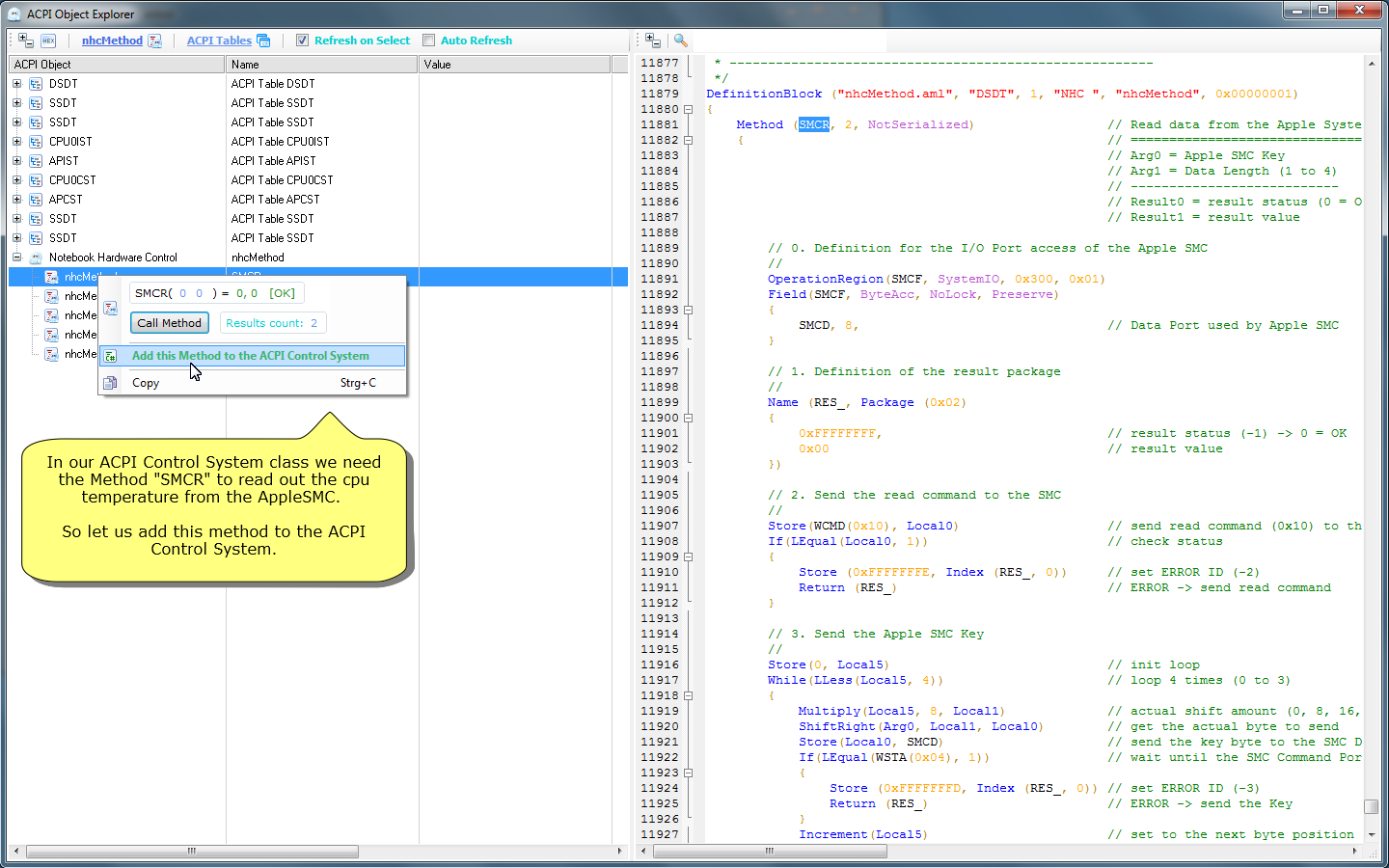Click the Notebook Hardware Control node icon
Image resolution: width=1389 pixels, height=868 pixels.
pyautogui.click(x=36, y=258)
